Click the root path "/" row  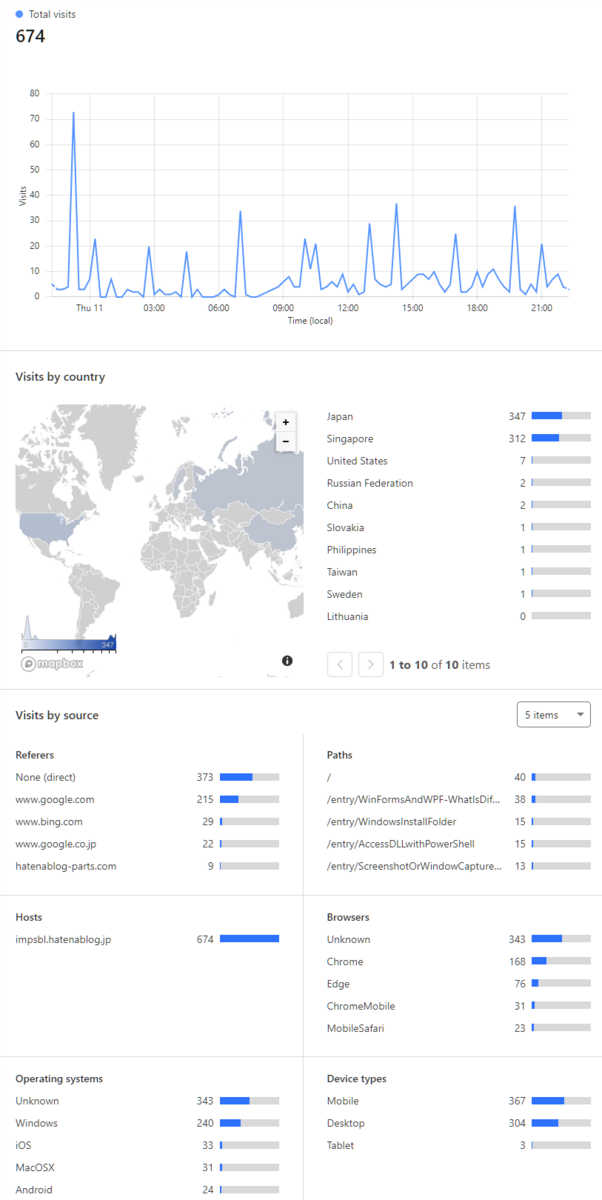click(x=459, y=777)
